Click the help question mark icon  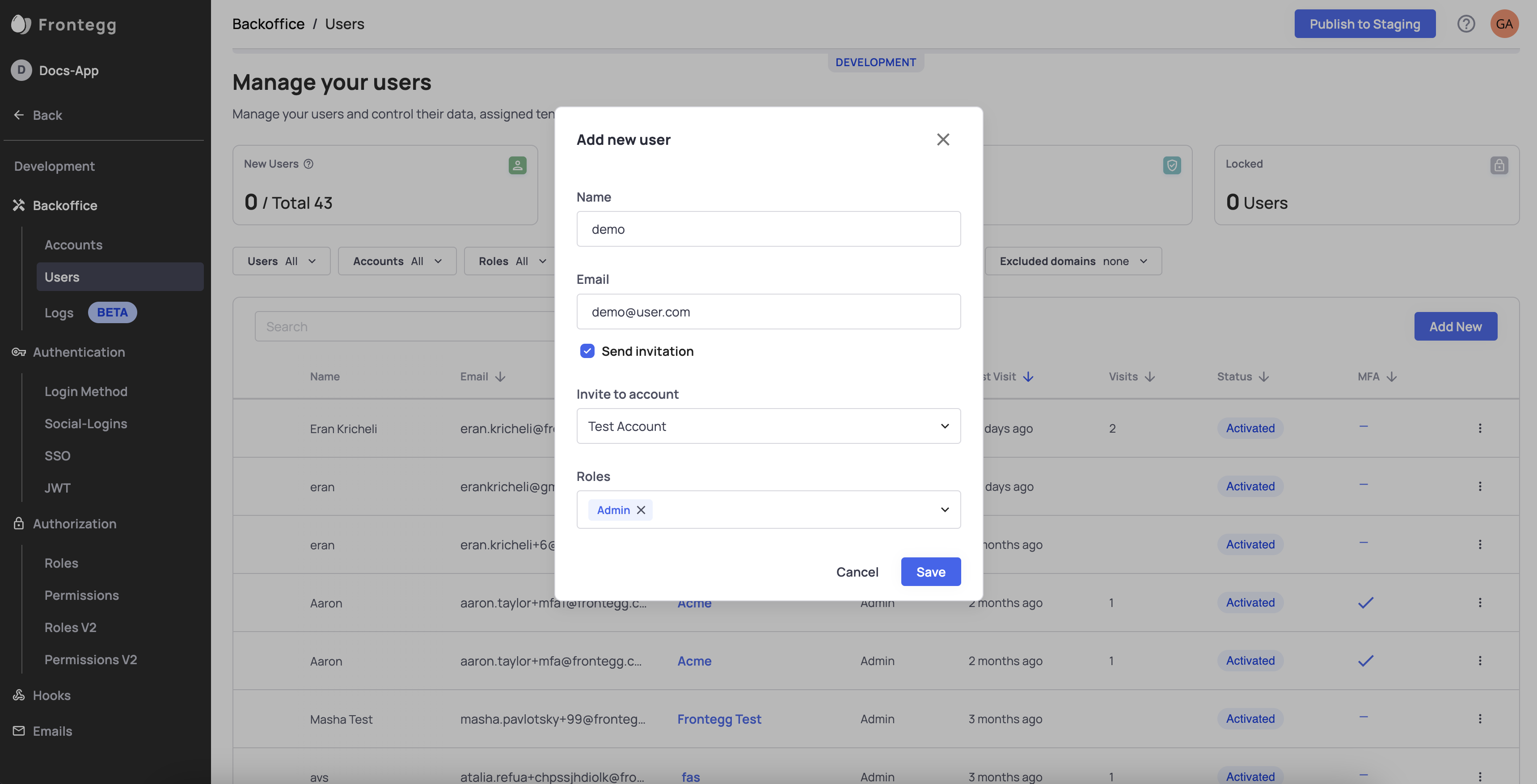1465,24
